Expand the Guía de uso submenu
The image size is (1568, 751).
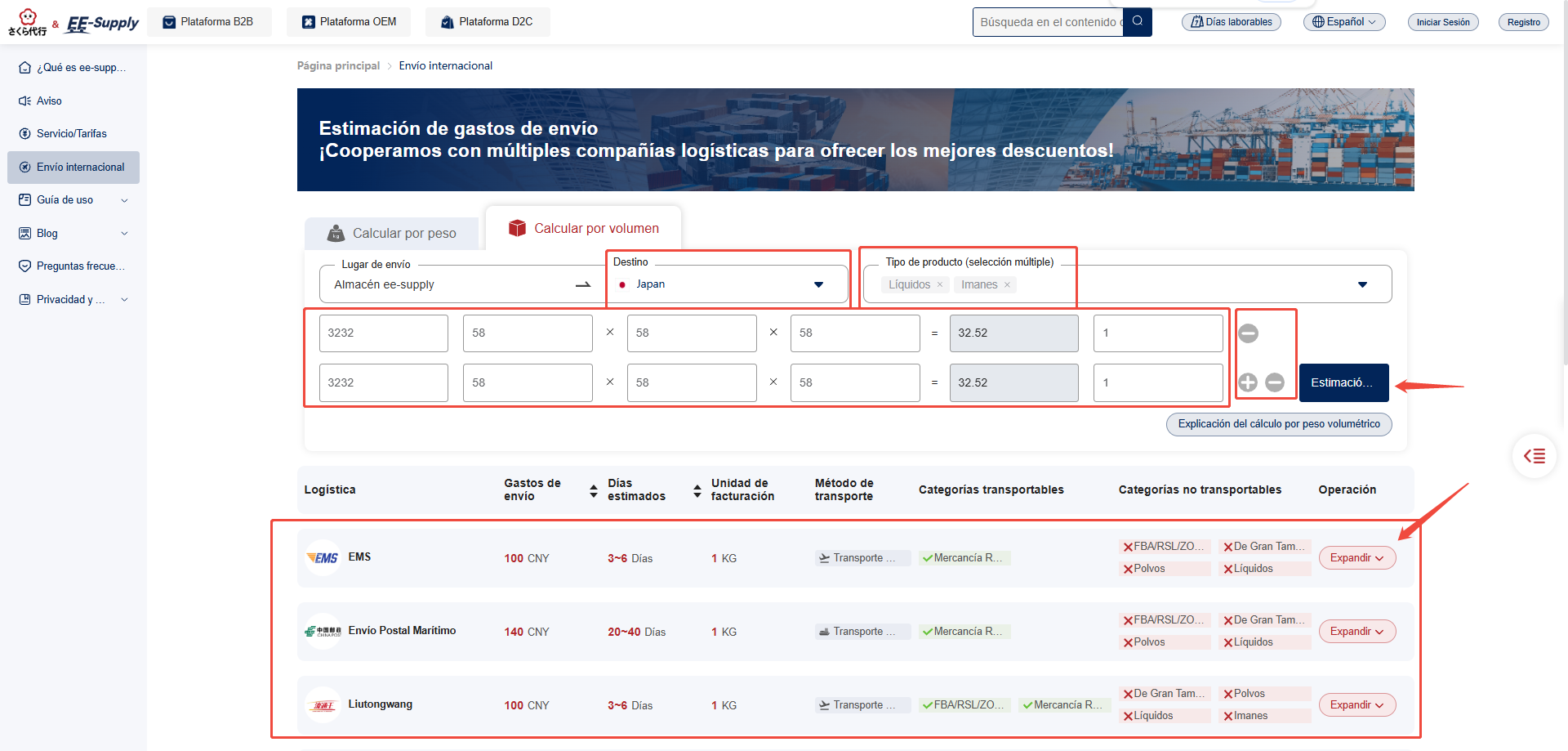click(124, 200)
